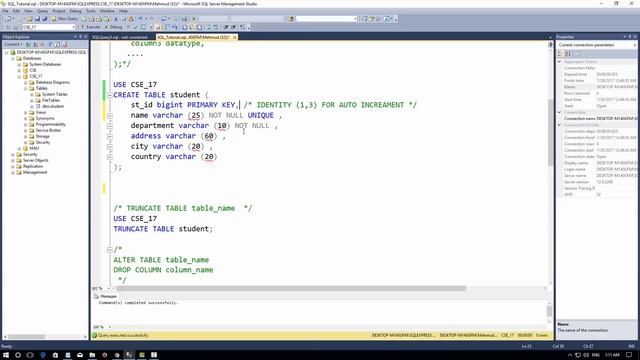Click the Filter icon in Object Explorer toolbar

click(x=50, y=44)
